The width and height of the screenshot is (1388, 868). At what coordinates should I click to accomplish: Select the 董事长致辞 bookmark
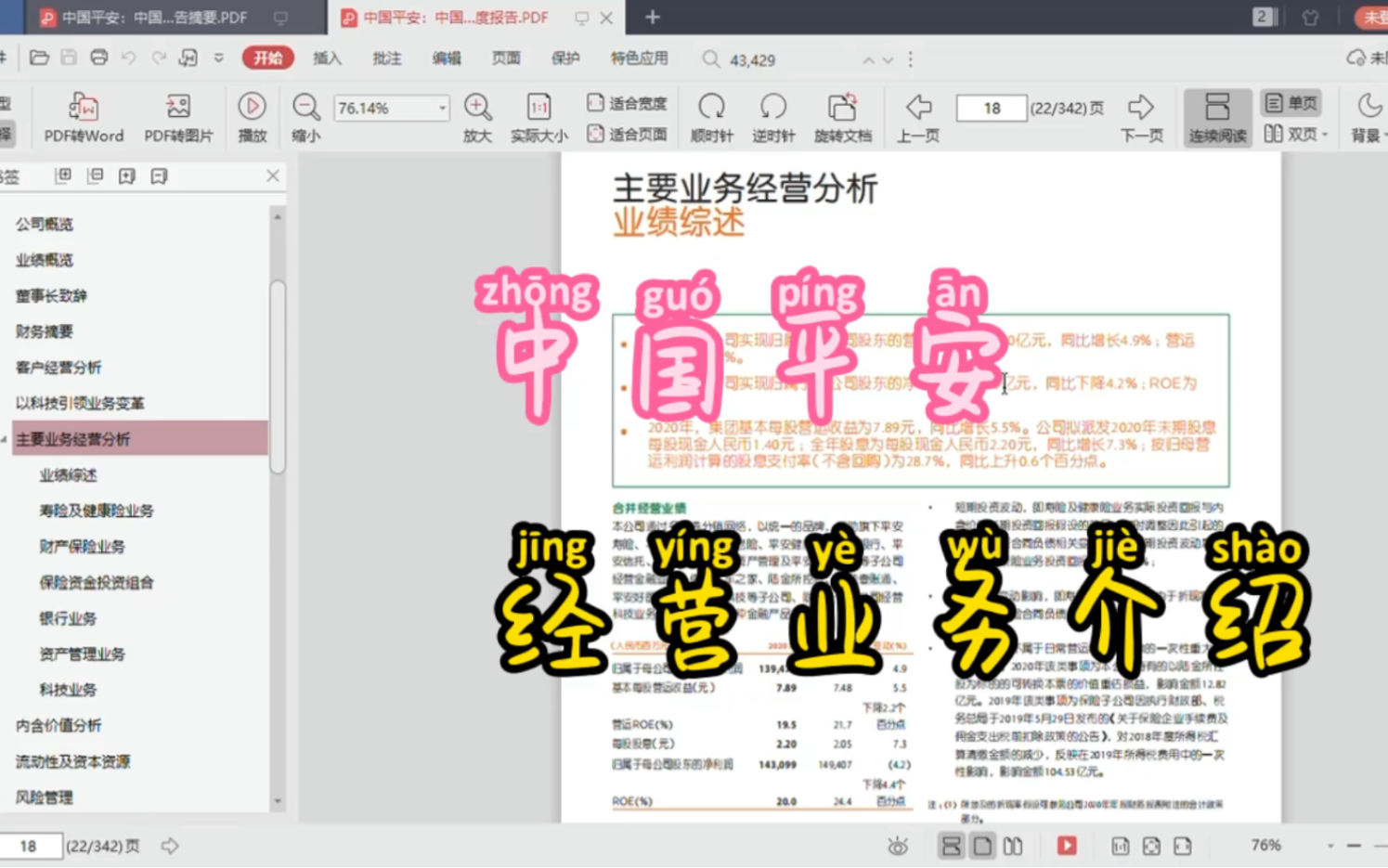pyautogui.click(x=51, y=296)
